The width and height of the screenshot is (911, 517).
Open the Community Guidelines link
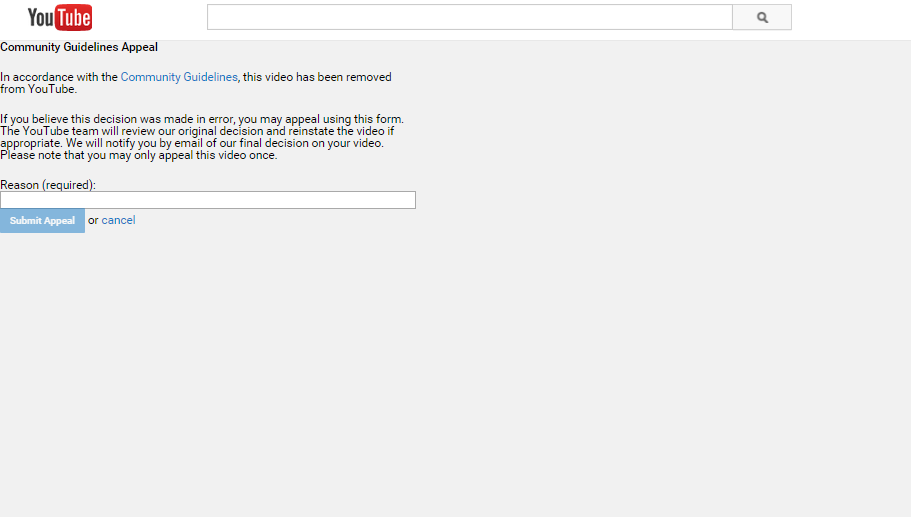pyautogui.click(x=179, y=77)
